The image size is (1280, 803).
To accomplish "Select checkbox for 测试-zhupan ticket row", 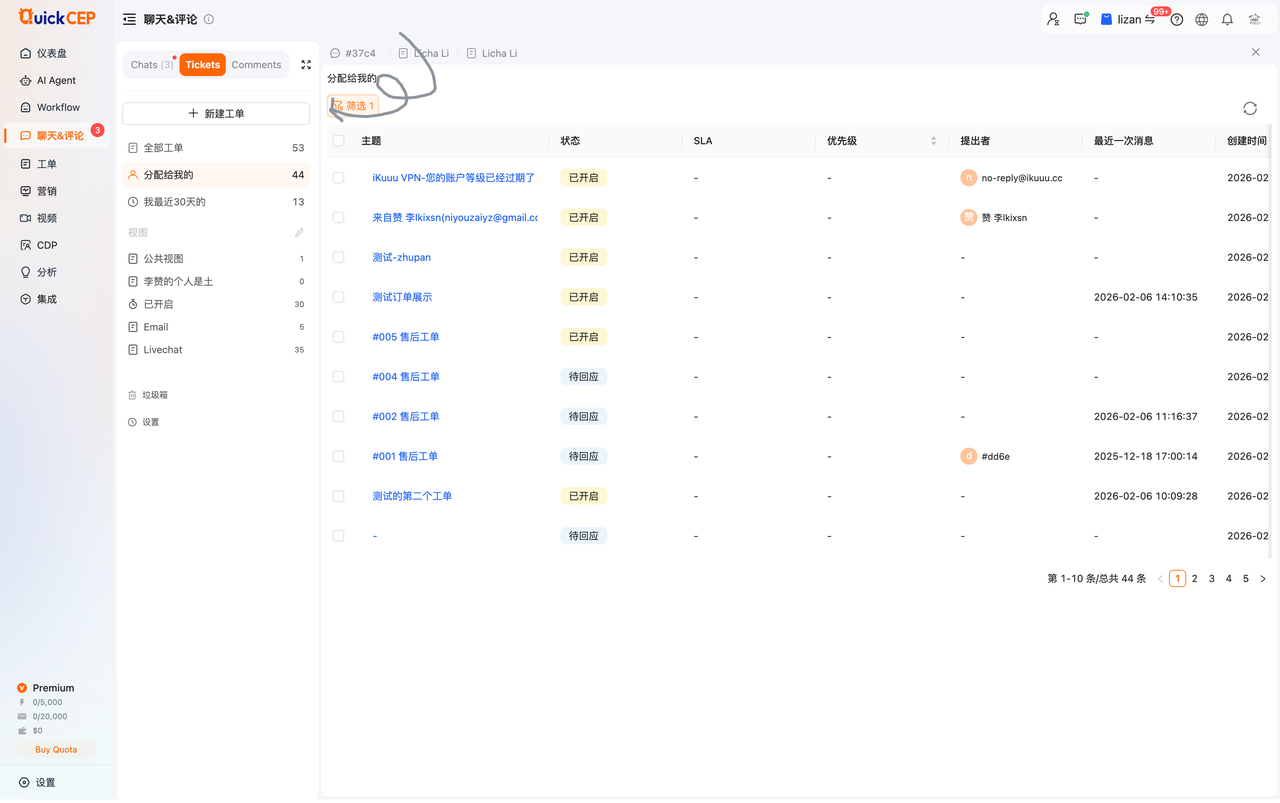I will [338, 257].
